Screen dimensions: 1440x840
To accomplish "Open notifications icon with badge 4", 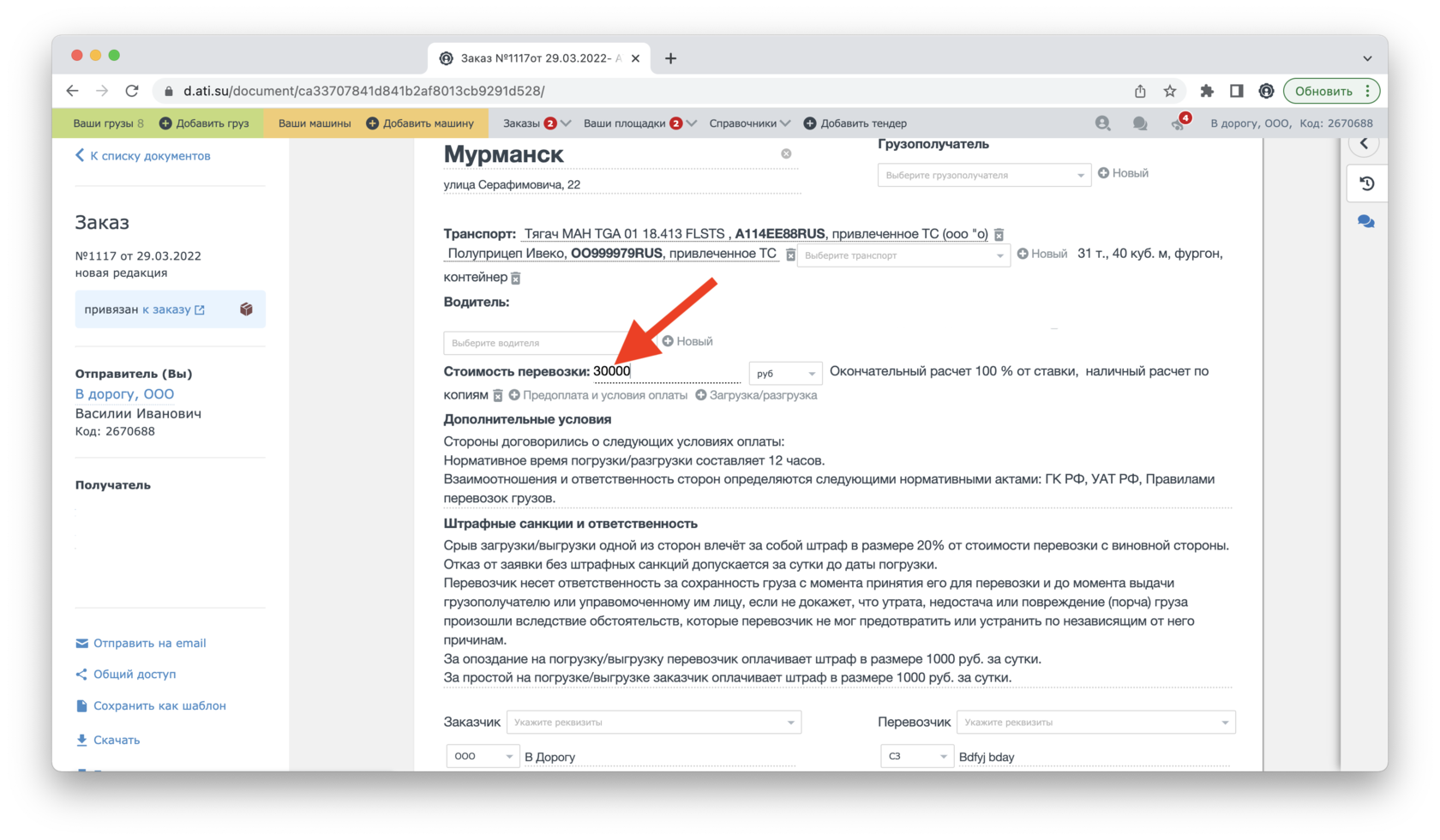I will (x=1179, y=123).
